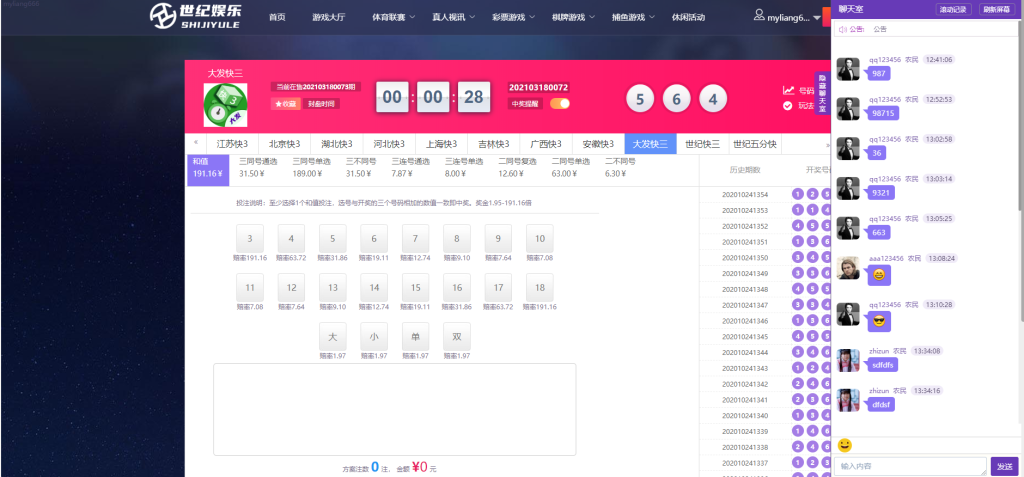Select the 单 (odd) bet button

coord(416,337)
